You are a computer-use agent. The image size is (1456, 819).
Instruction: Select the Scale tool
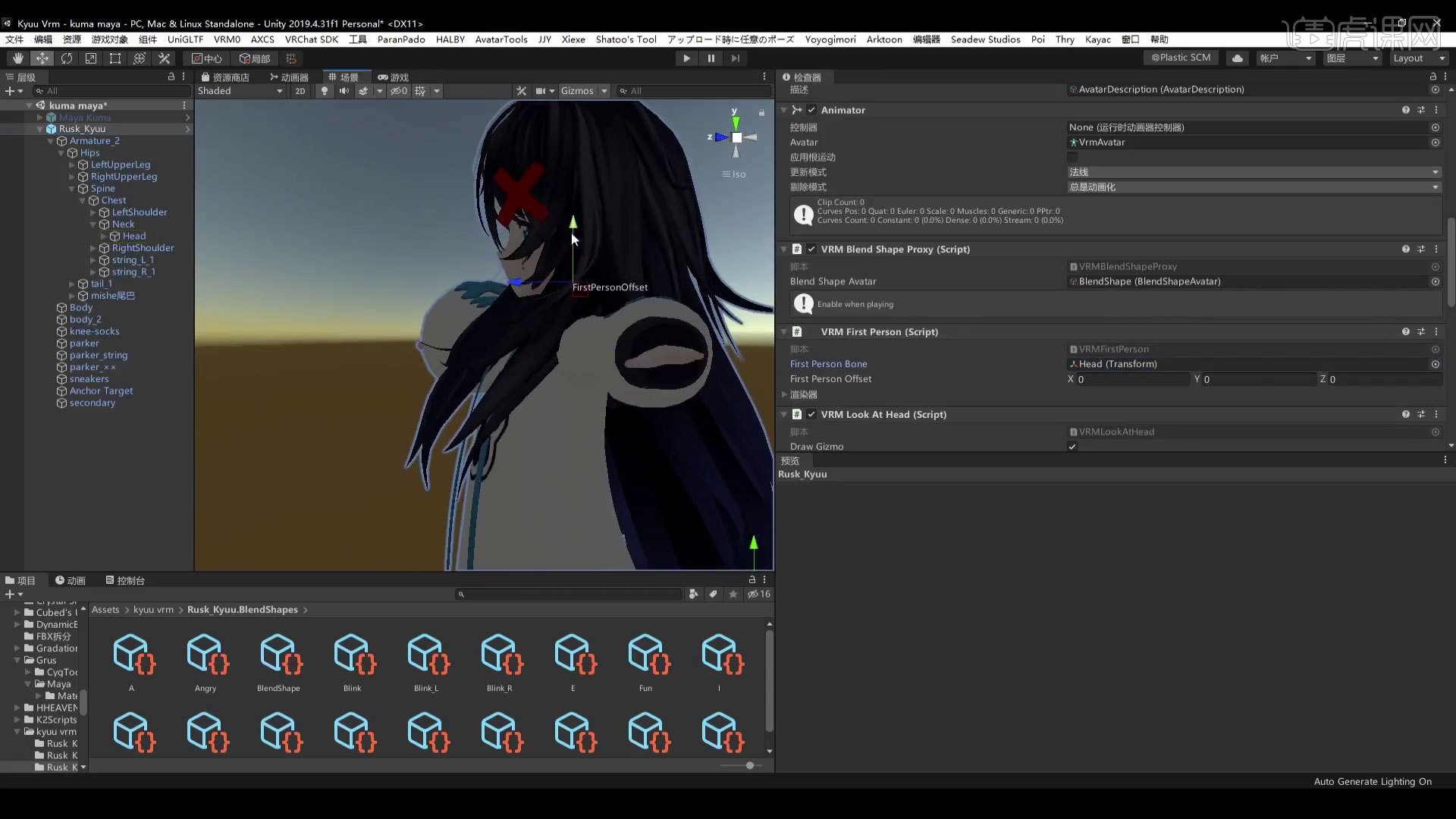point(91,58)
